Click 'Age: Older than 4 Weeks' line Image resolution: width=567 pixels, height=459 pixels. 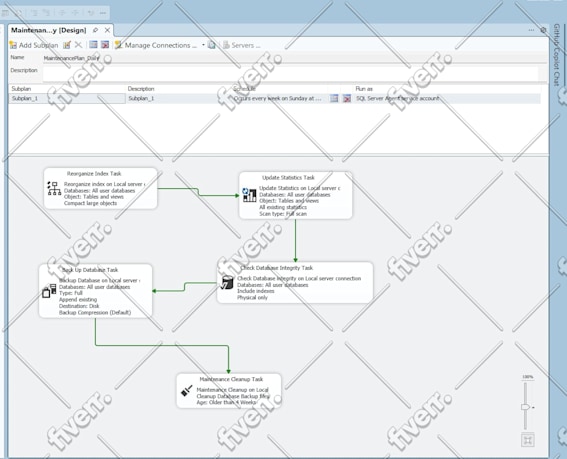click(x=226, y=402)
